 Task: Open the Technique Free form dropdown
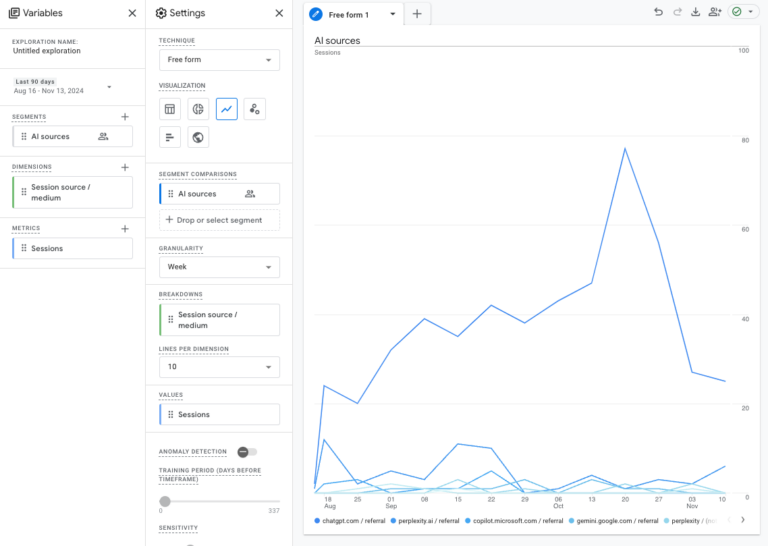[219, 60]
